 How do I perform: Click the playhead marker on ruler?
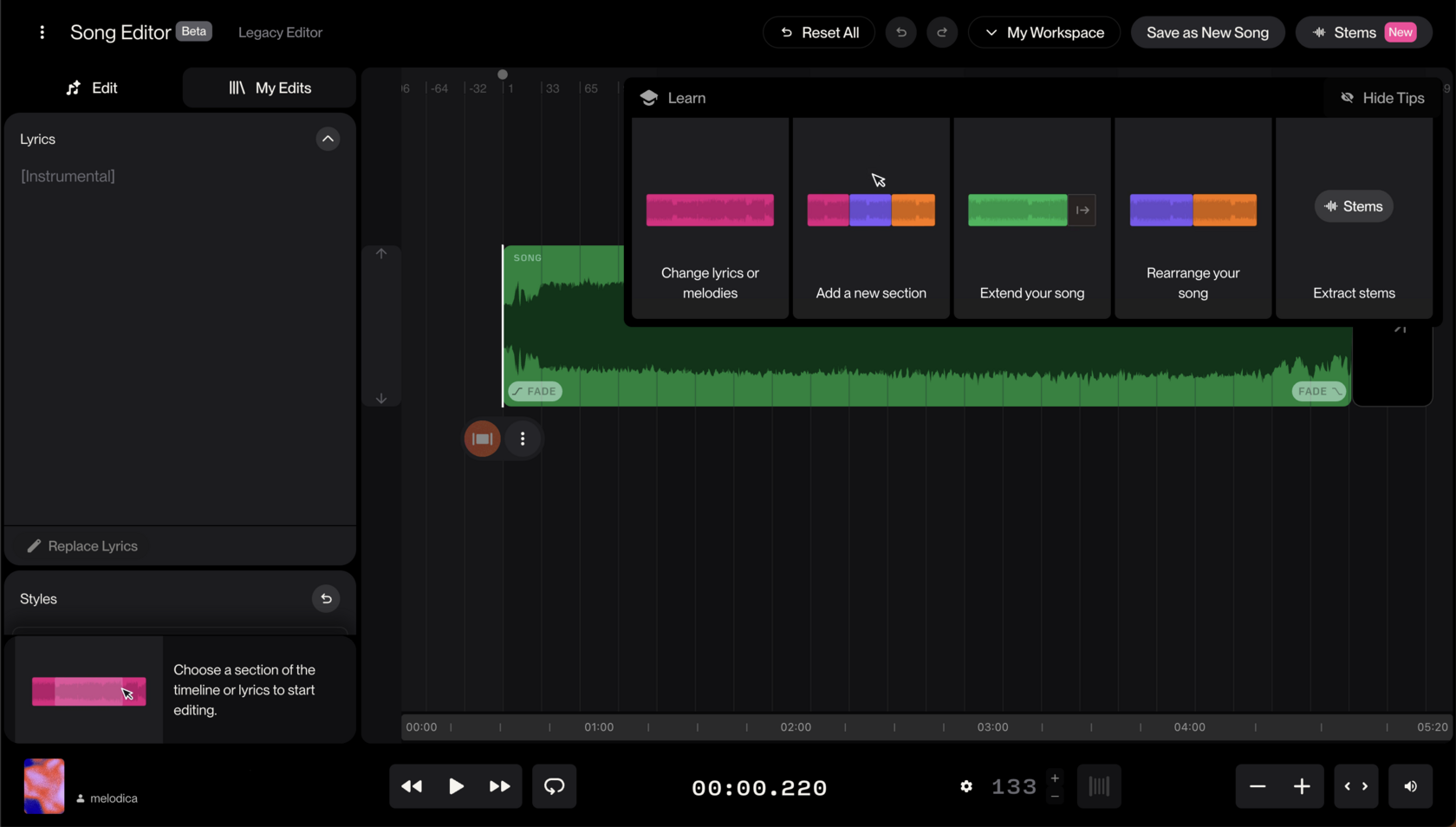point(503,75)
